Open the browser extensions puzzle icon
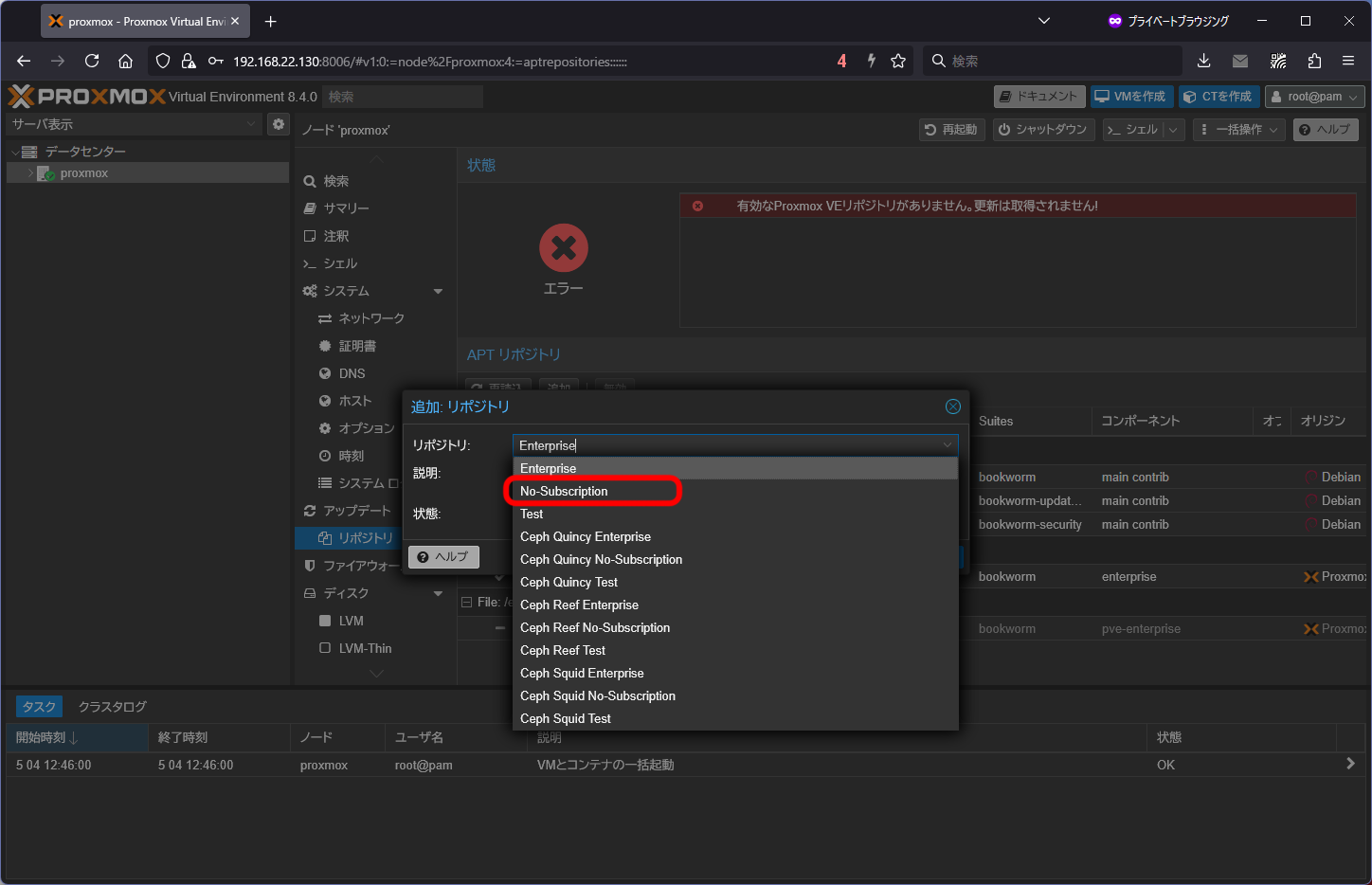 click(1314, 61)
